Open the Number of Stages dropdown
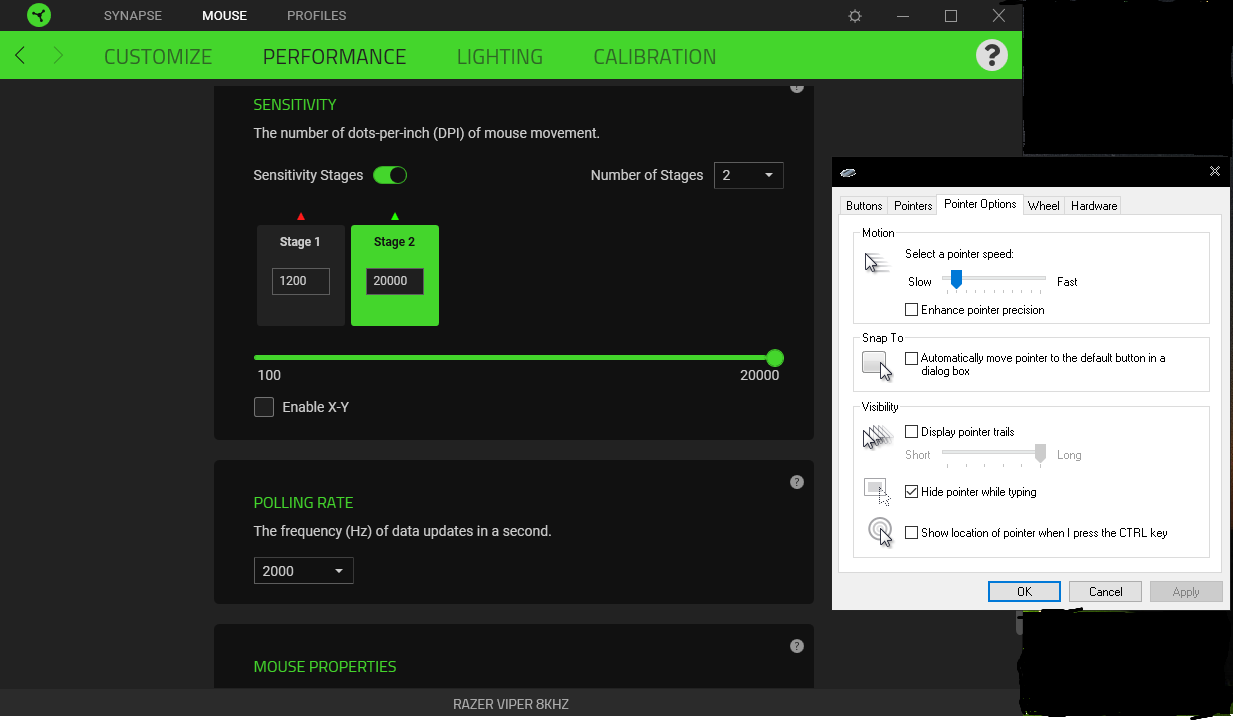This screenshot has width=1233, height=720. [748, 175]
